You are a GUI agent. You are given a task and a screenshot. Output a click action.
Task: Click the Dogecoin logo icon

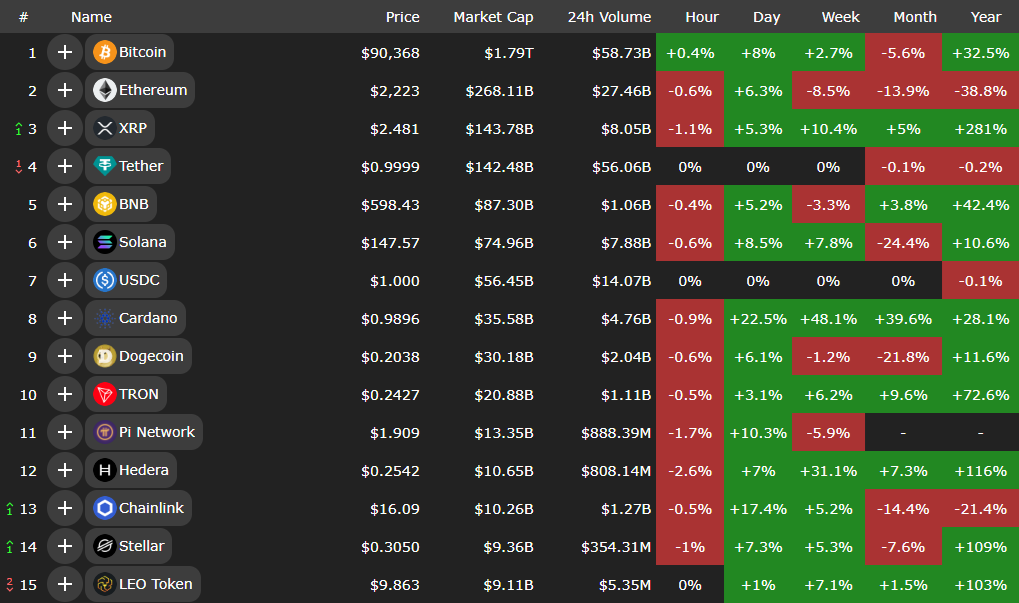(x=104, y=356)
